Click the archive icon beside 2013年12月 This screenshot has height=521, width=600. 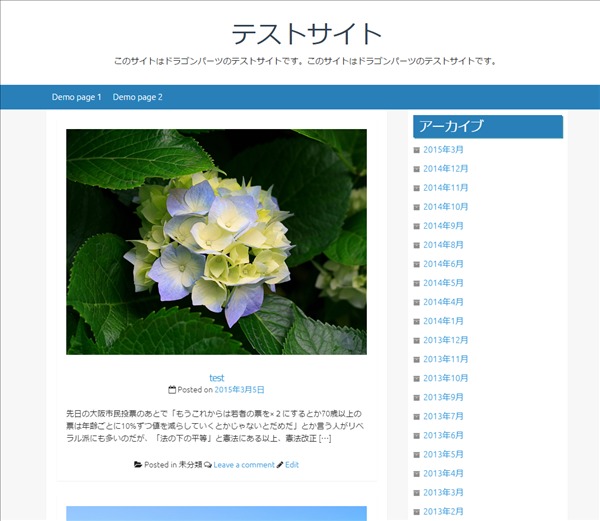point(417,341)
